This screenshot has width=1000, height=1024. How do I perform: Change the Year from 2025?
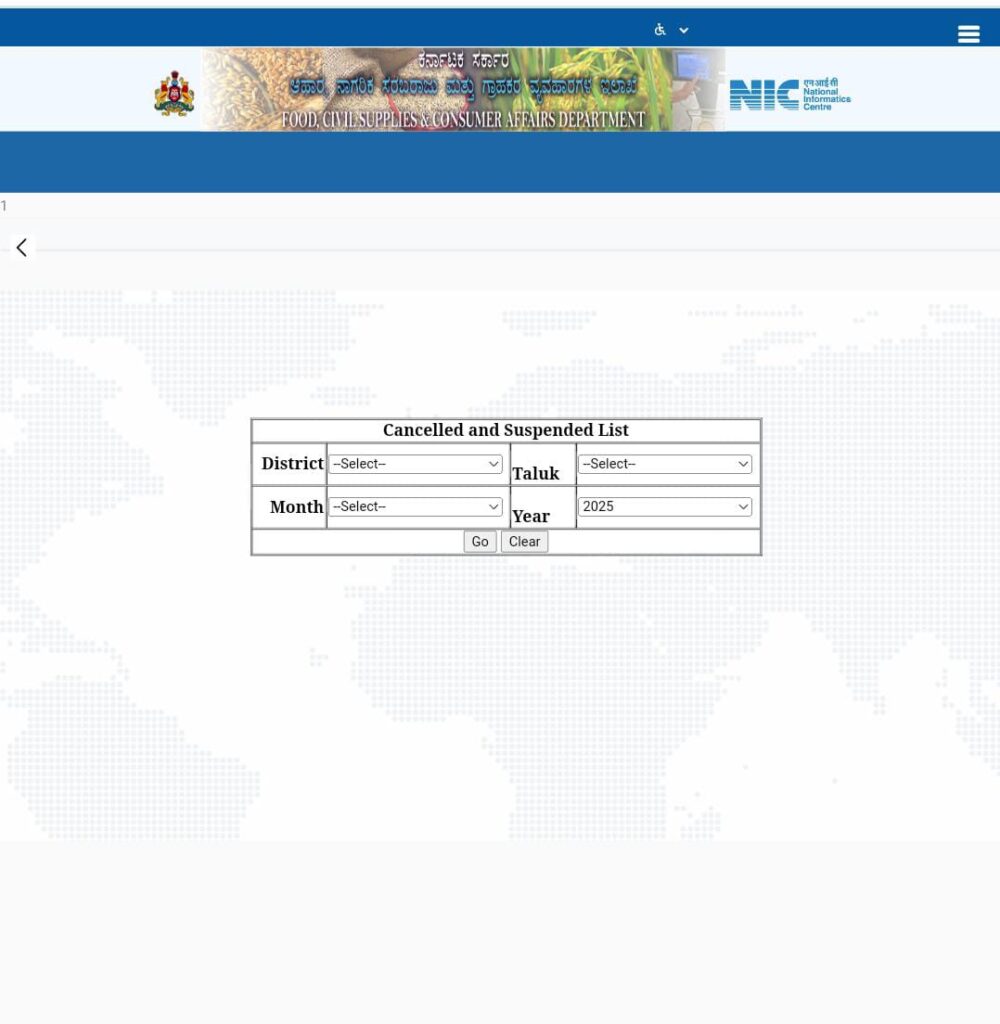[665, 507]
